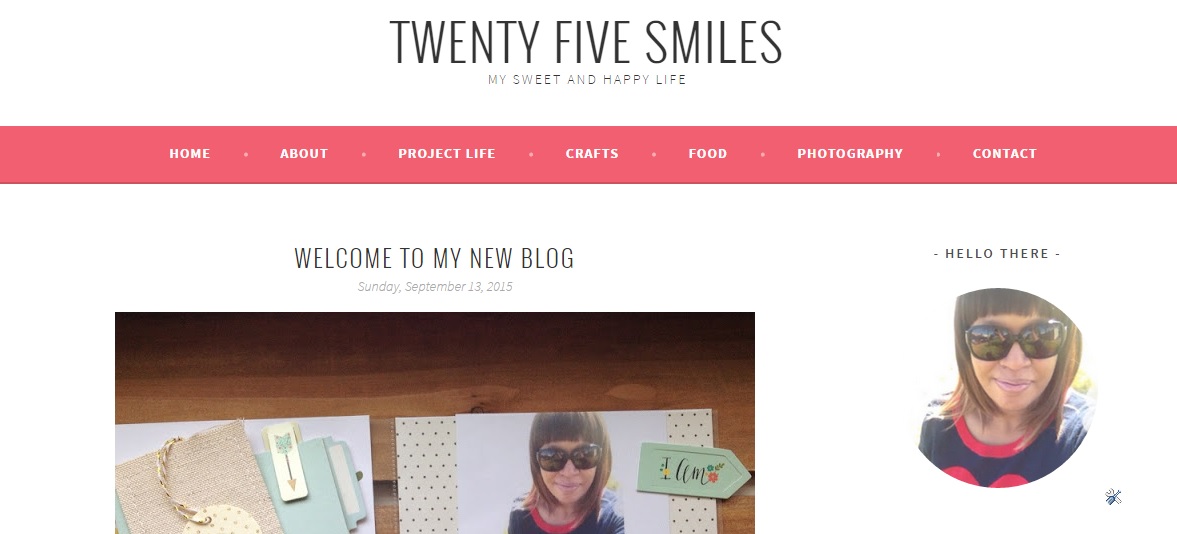The height and width of the screenshot is (534, 1177).
Task: Open the Welcome to My New Blog post
Action: coord(435,258)
